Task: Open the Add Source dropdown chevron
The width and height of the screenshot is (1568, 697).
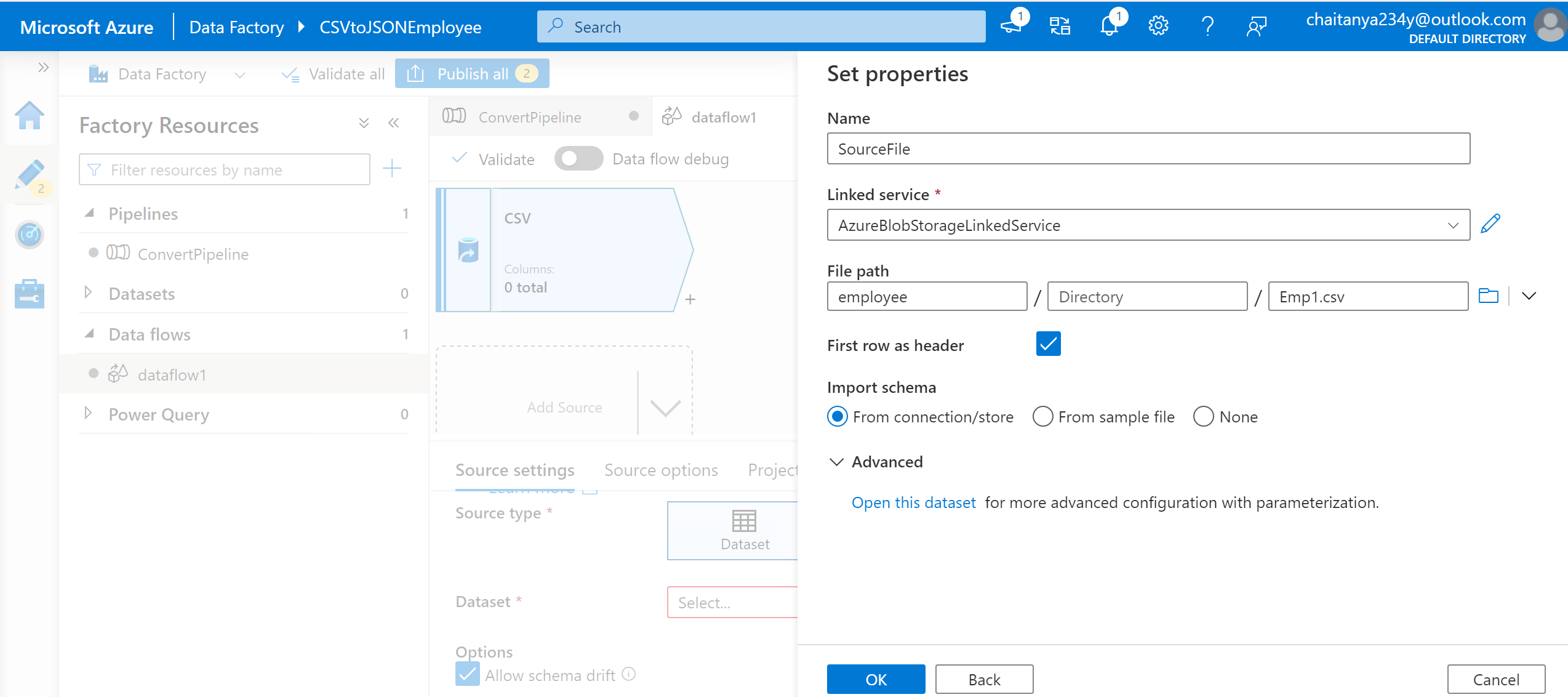Action: 665,407
